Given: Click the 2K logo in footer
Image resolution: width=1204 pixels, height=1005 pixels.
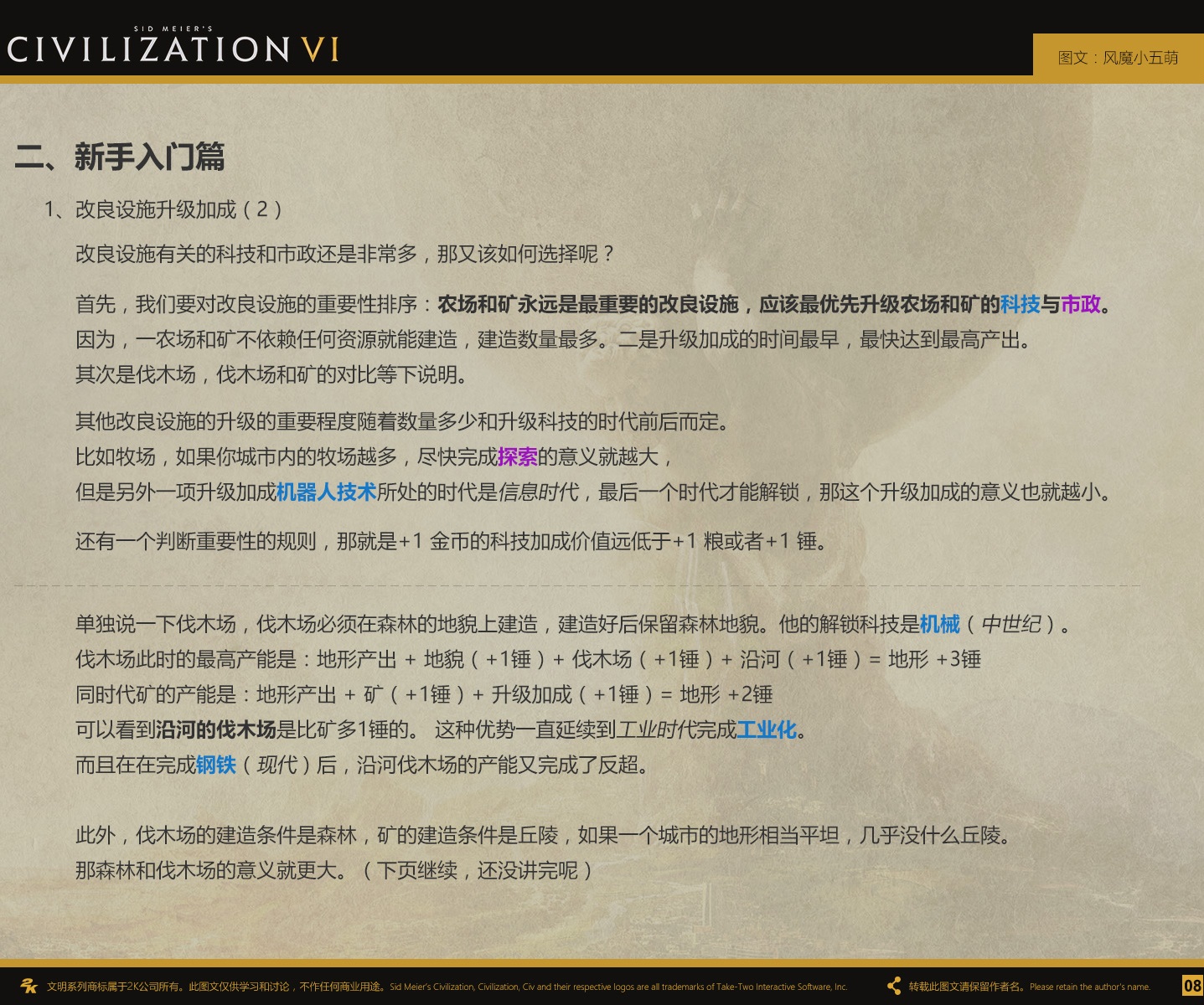Looking at the screenshot, I should [x=28, y=986].
